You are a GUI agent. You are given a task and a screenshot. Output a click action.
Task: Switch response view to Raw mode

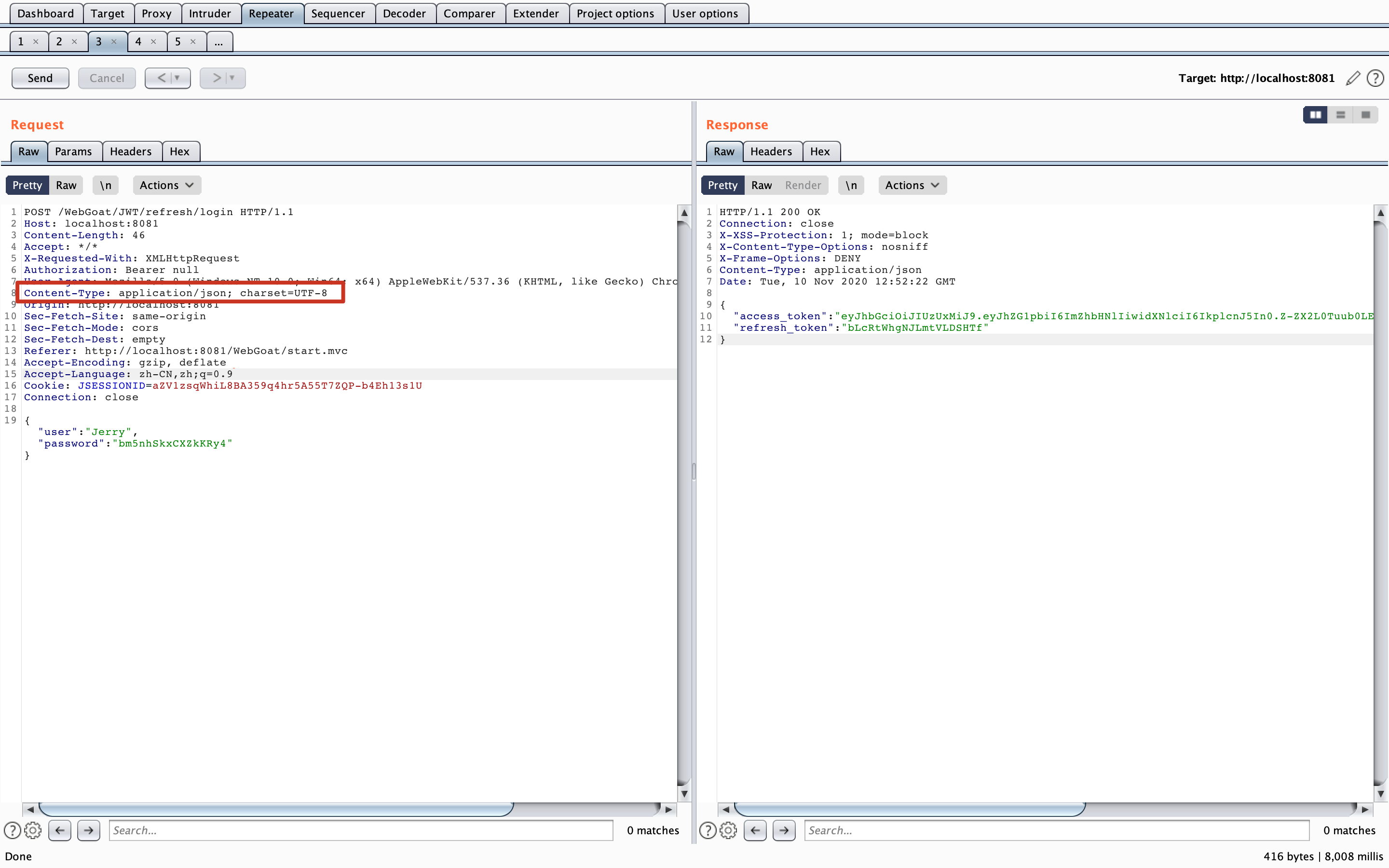pos(761,185)
